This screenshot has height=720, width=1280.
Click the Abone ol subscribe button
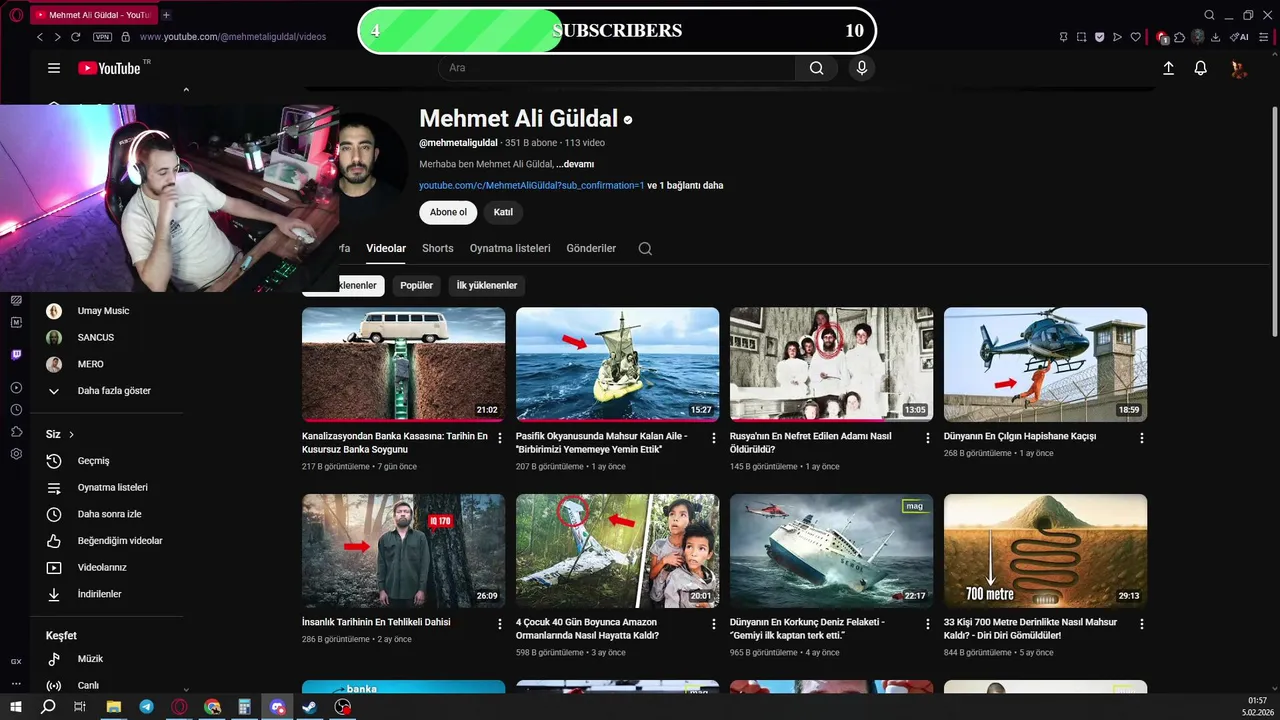[448, 212]
